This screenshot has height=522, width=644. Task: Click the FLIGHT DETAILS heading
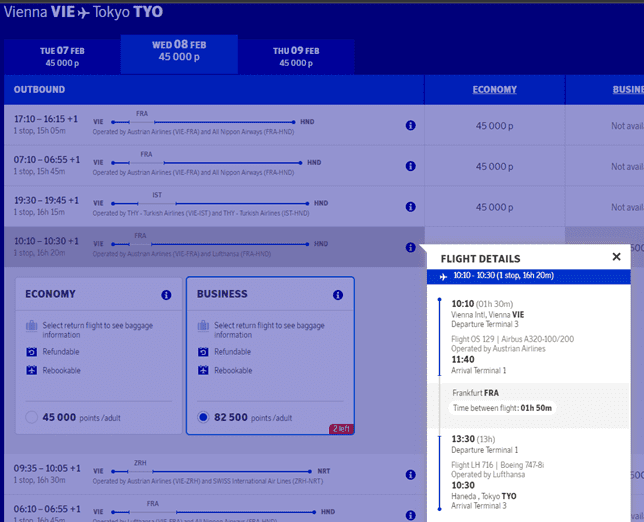coord(481,259)
